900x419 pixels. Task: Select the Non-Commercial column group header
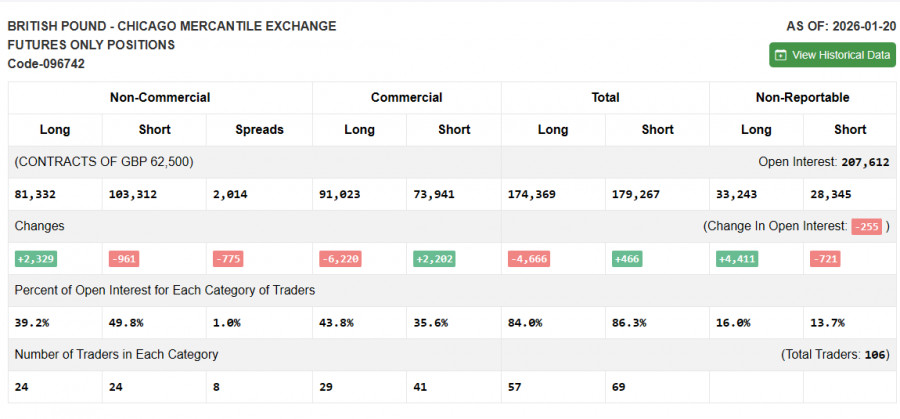tap(160, 98)
